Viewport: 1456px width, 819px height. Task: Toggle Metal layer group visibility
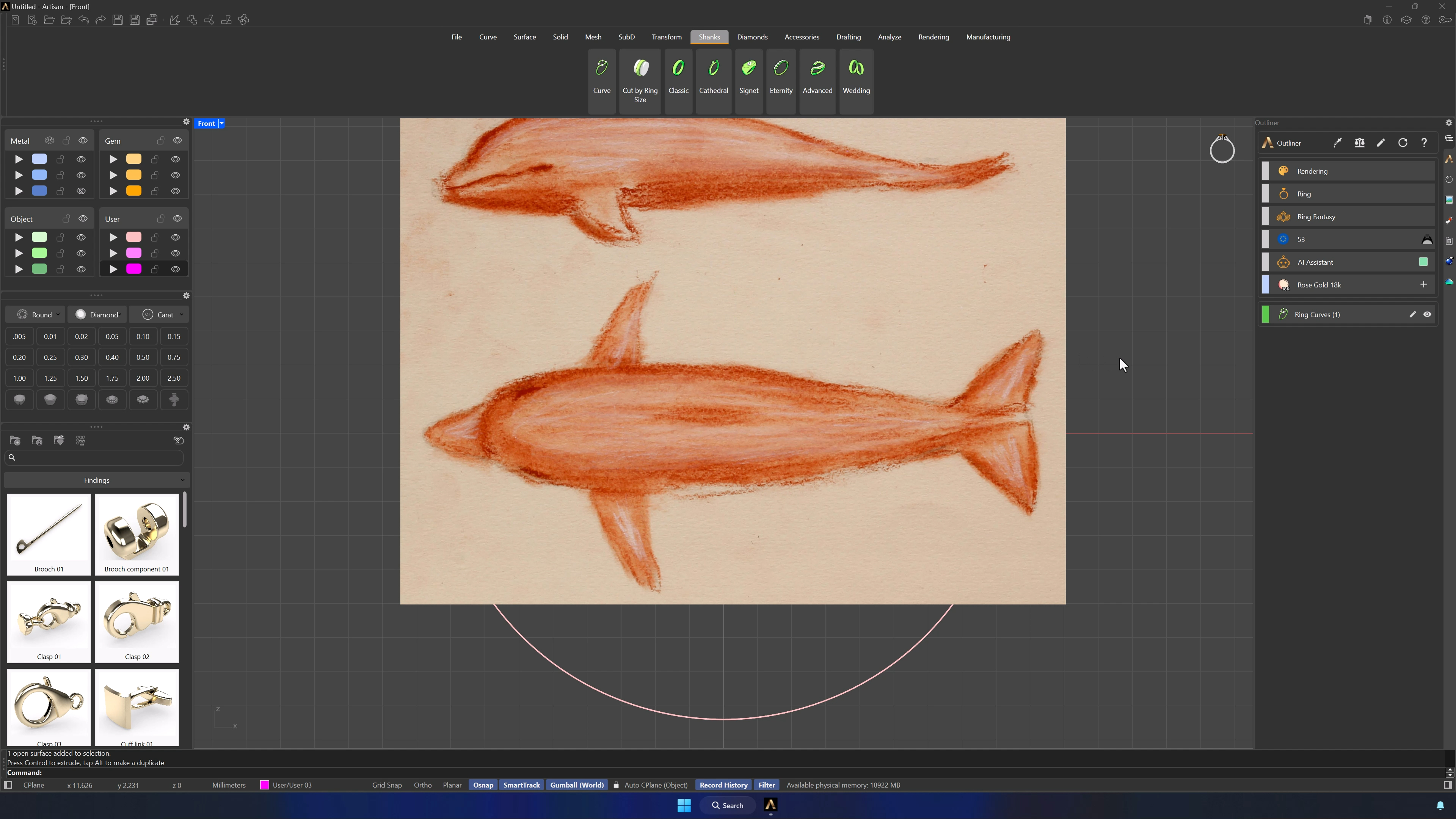[83, 141]
